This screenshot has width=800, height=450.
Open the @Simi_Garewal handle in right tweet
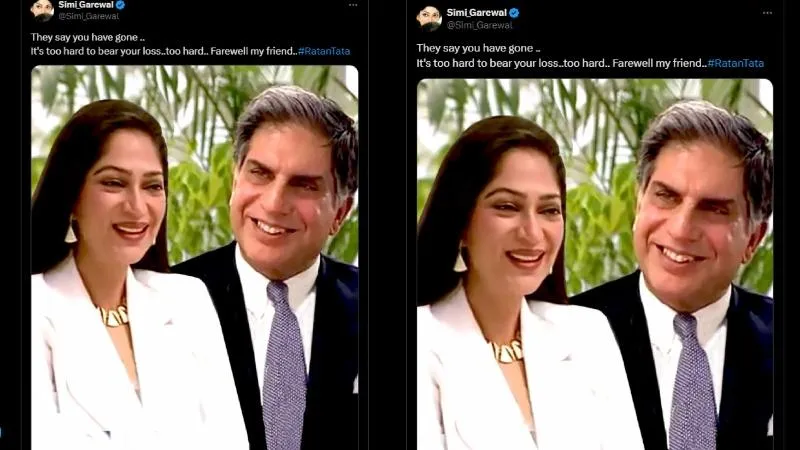[480, 25]
